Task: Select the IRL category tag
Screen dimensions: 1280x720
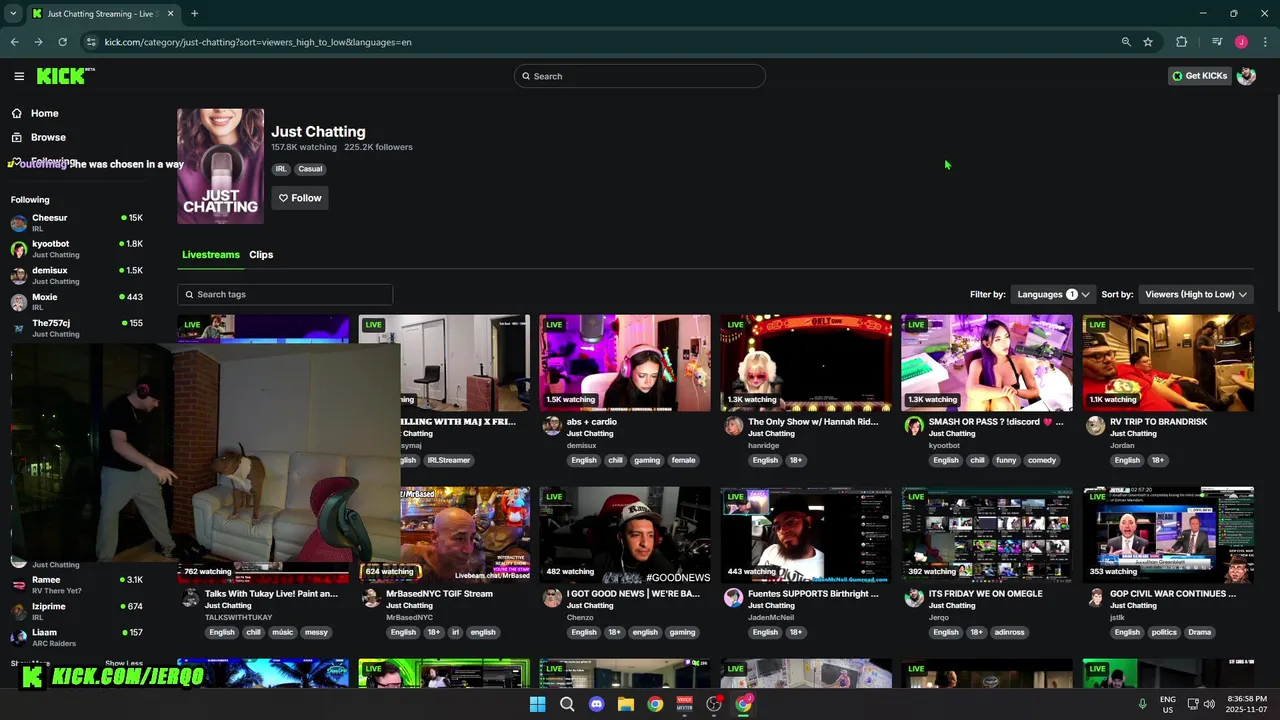Action: coord(281,169)
